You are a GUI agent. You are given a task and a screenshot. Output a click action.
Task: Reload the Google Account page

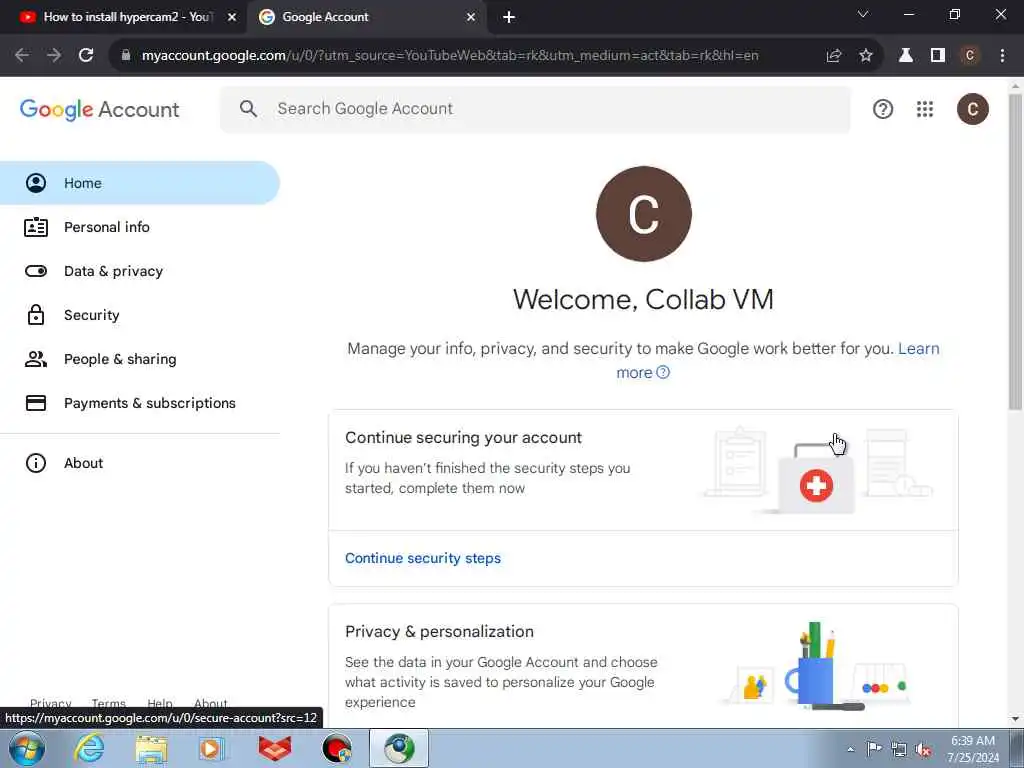coord(86,56)
